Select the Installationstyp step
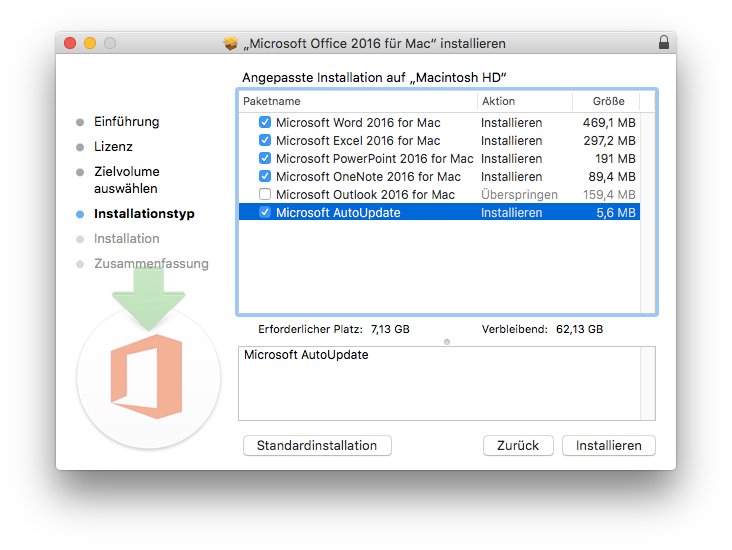732x550 pixels. (144, 214)
